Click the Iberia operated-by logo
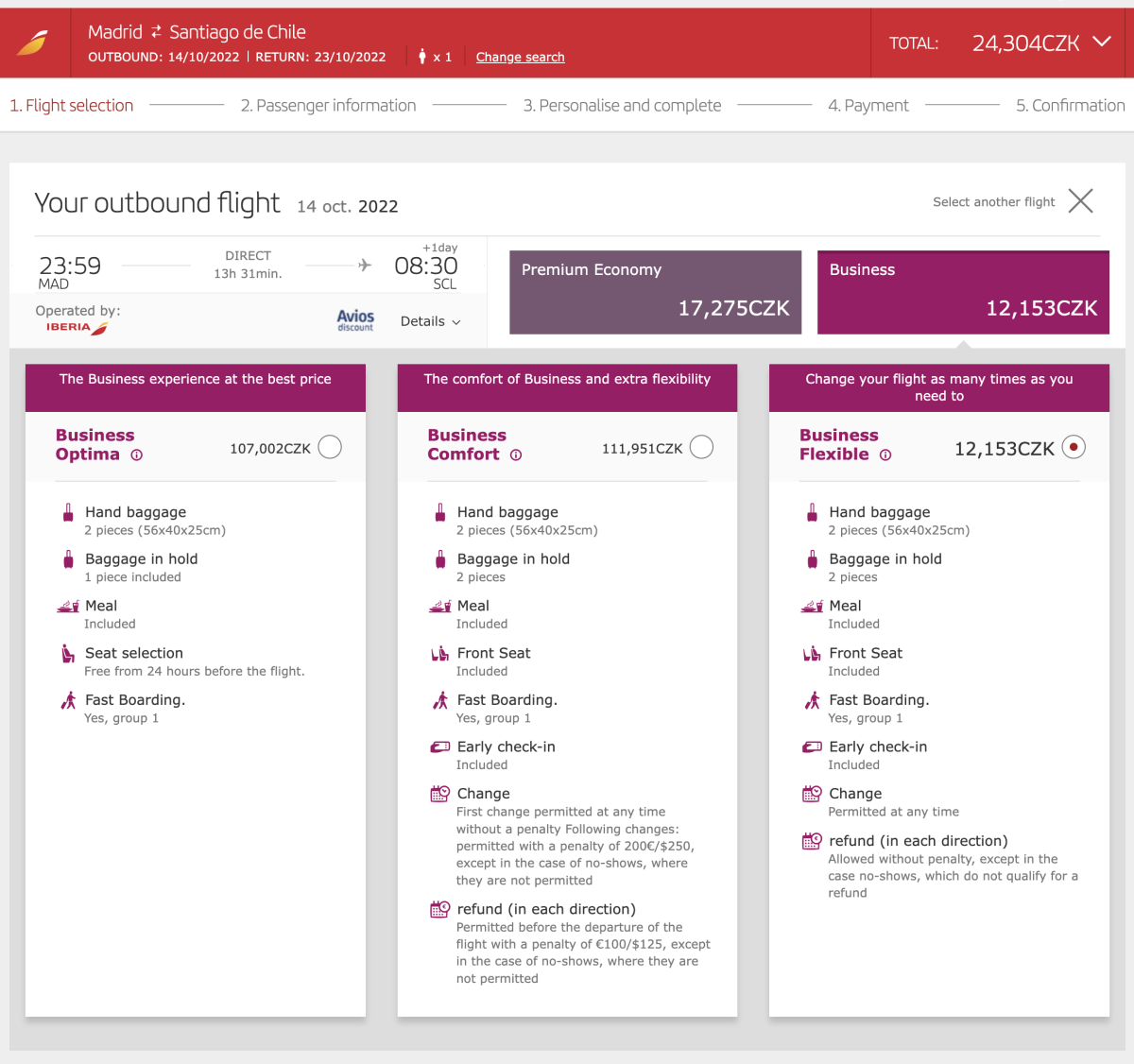 (x=77, y=328)
